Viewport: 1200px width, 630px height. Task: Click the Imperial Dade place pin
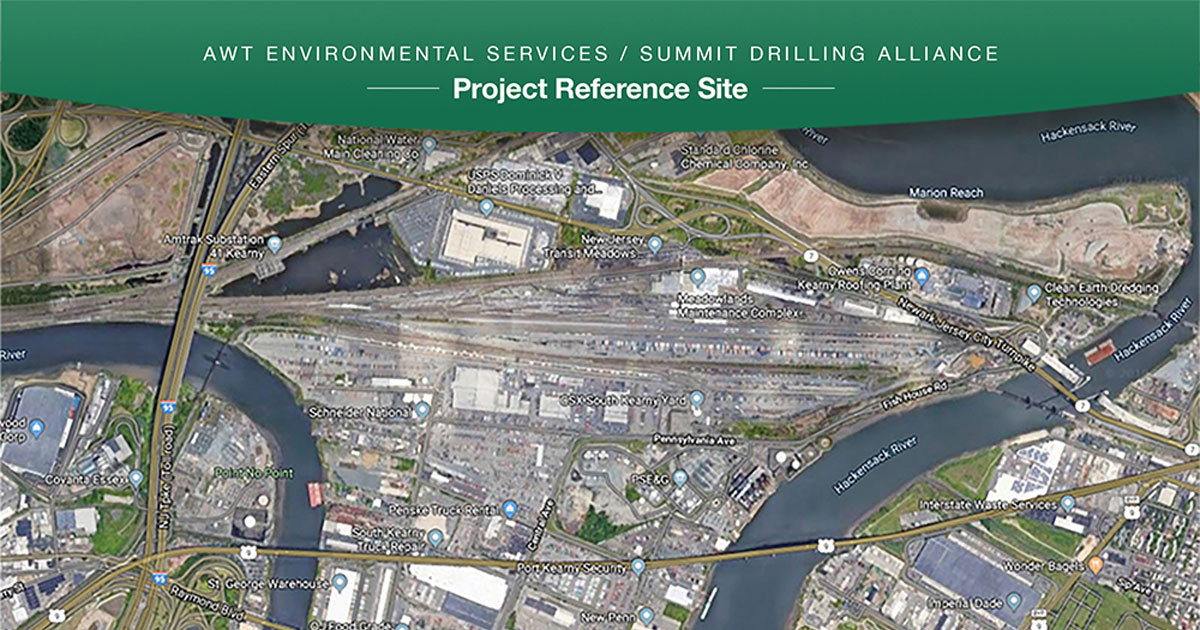click(1014, 599)
